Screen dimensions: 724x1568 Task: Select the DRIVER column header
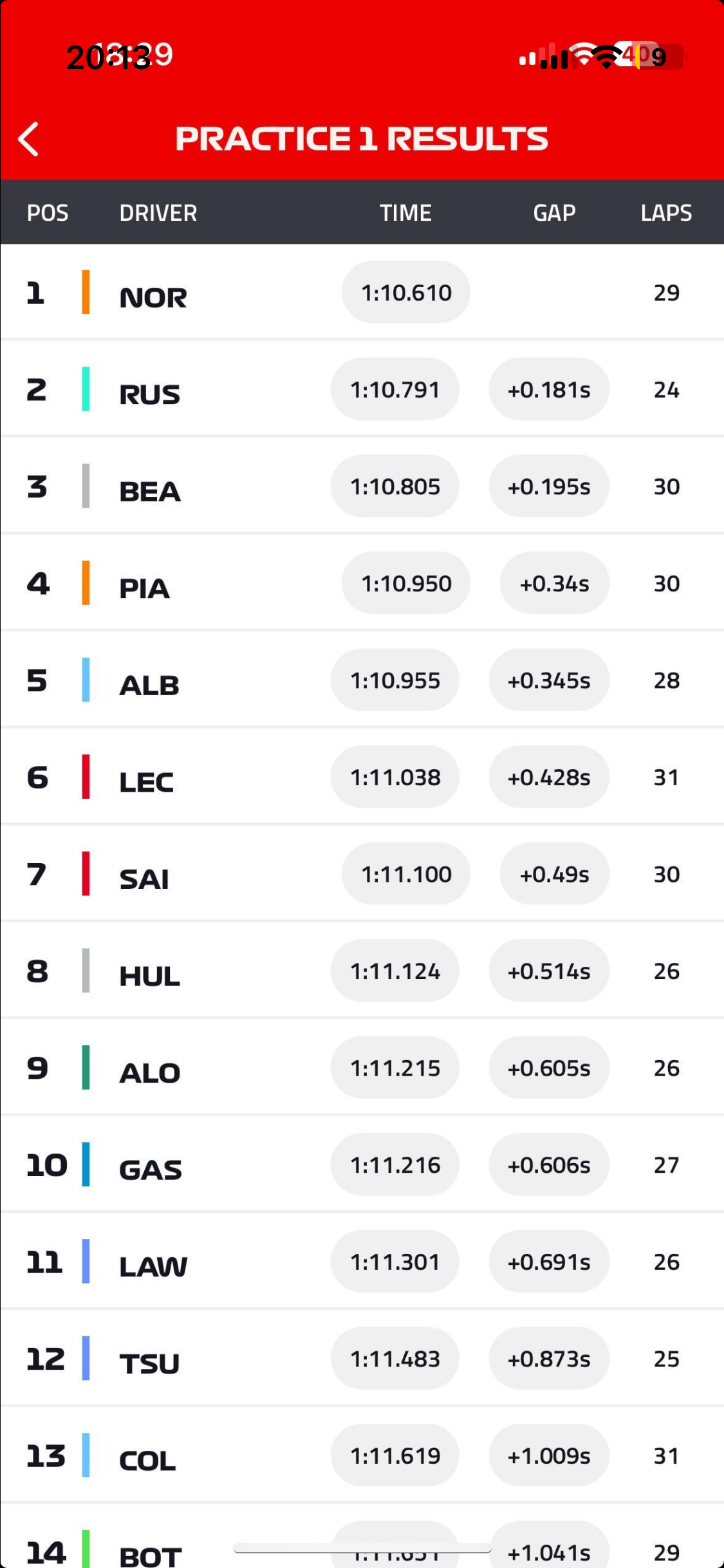click(x=158, y=212)
